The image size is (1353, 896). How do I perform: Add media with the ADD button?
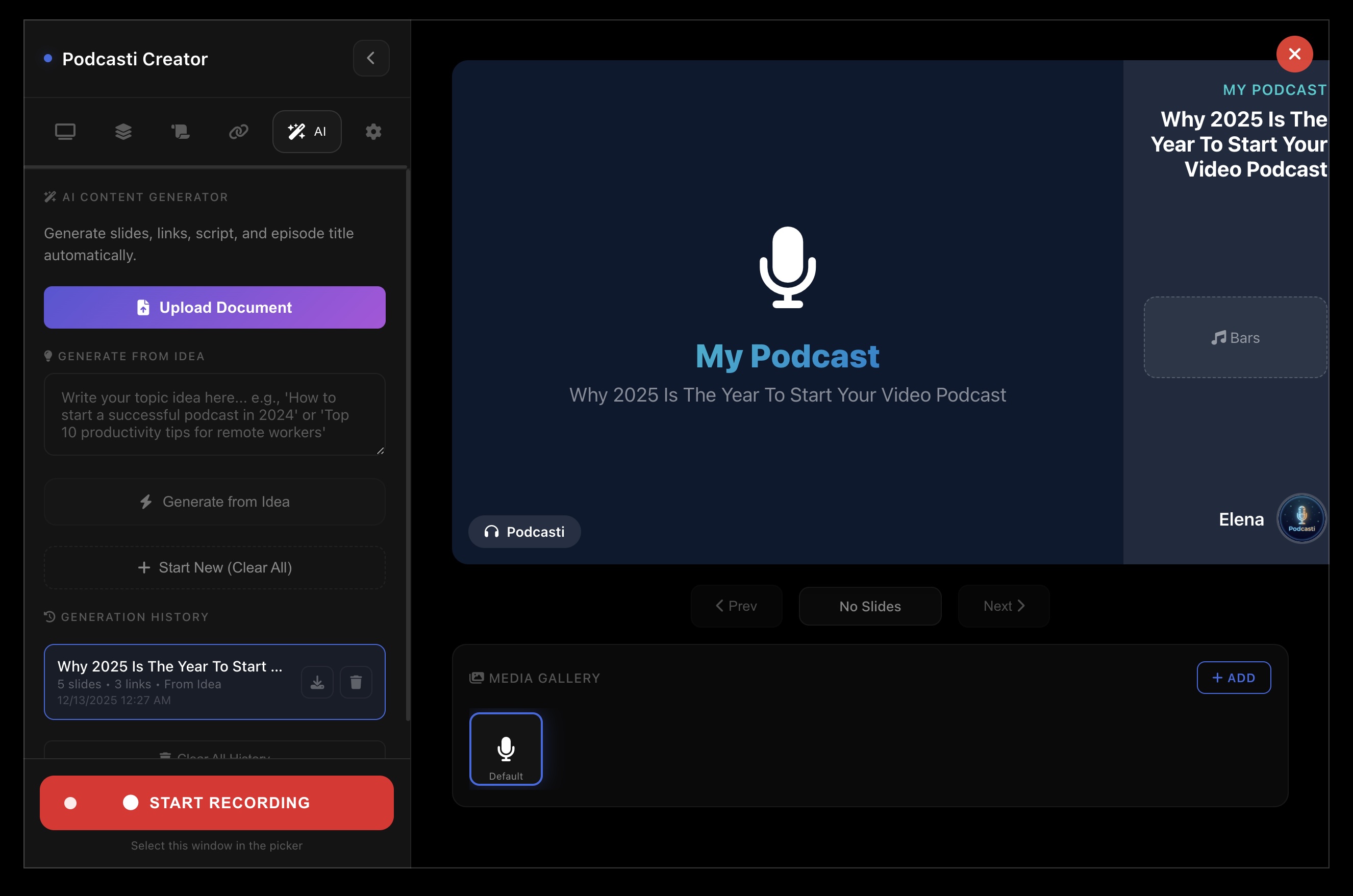coord(1234,678)
